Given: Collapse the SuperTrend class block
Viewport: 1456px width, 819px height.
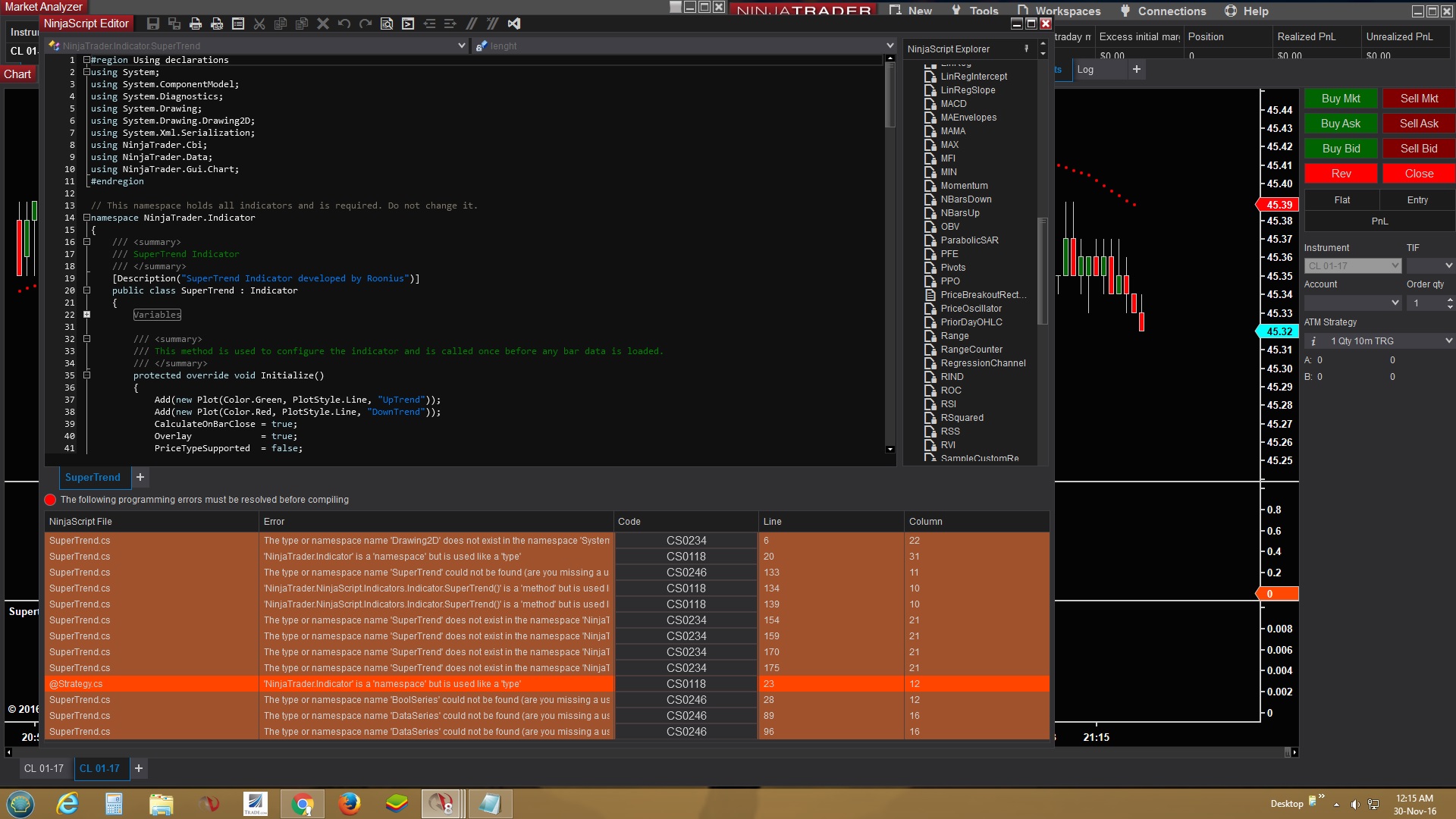Looking at the screenshot, I should click(x=86, y=290).
